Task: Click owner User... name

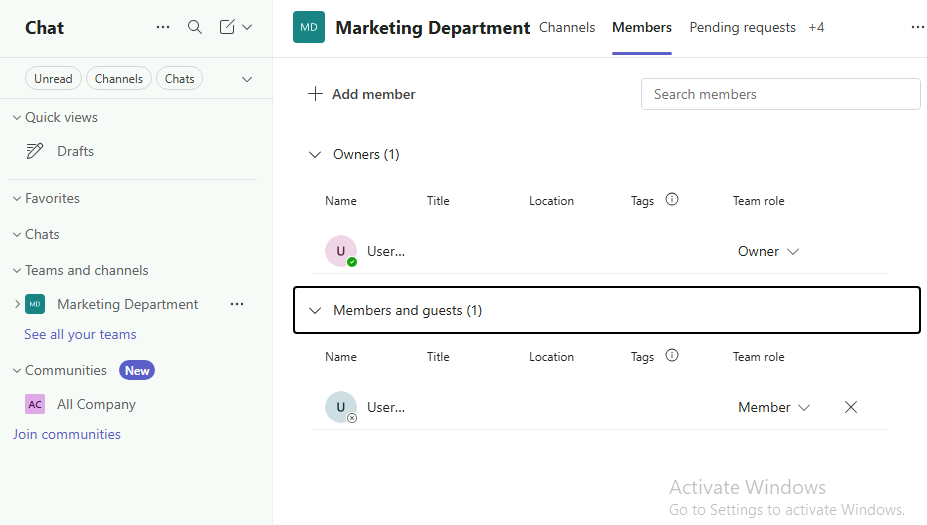Action: [386, 252]
